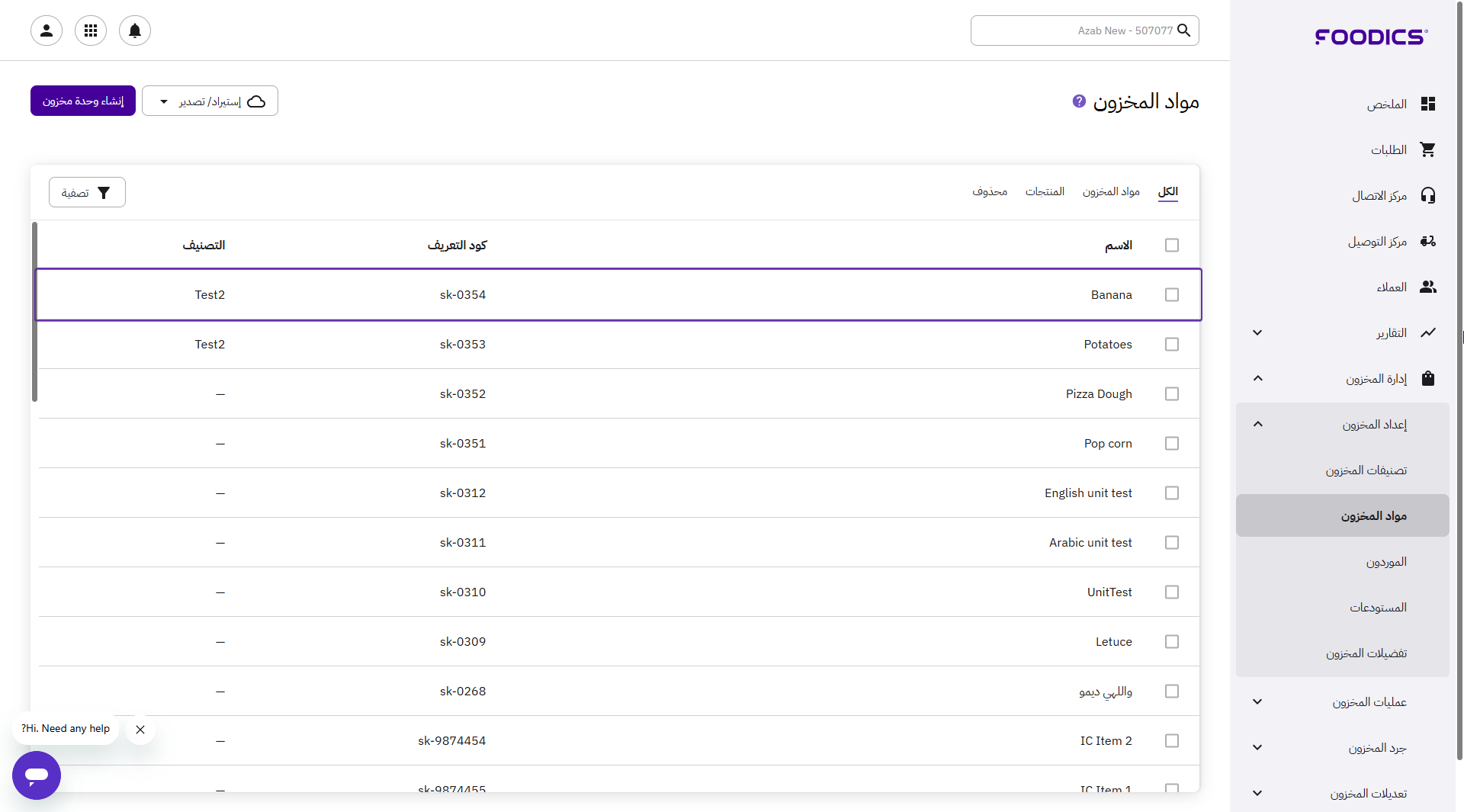Click the call center headset icon
This screenshot has height=812, width=1464.
pyautogui.click(x=1427, y=195)
